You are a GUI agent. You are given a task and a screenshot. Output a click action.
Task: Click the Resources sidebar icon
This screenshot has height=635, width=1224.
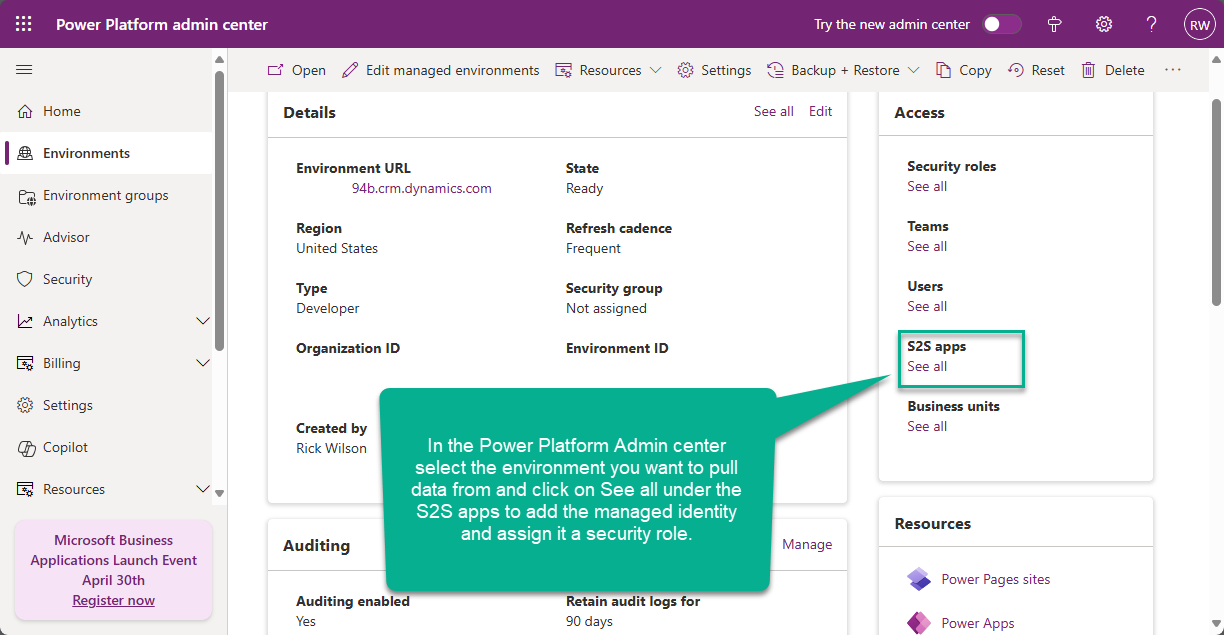coord(25,489)
